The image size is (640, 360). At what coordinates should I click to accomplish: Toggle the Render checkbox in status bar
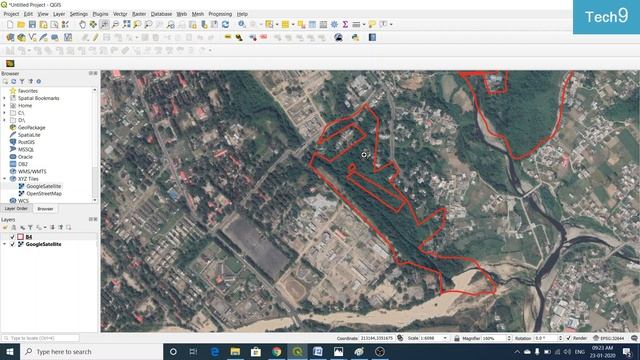pyautogui.click(x=569, y=338)
